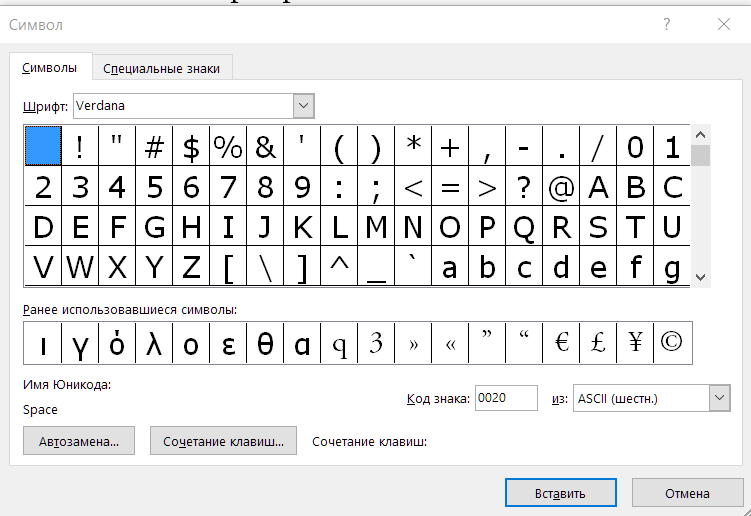Select the asterisk * symbol
The height and width of the screenshot is (516, 751).
pos(413,146)
